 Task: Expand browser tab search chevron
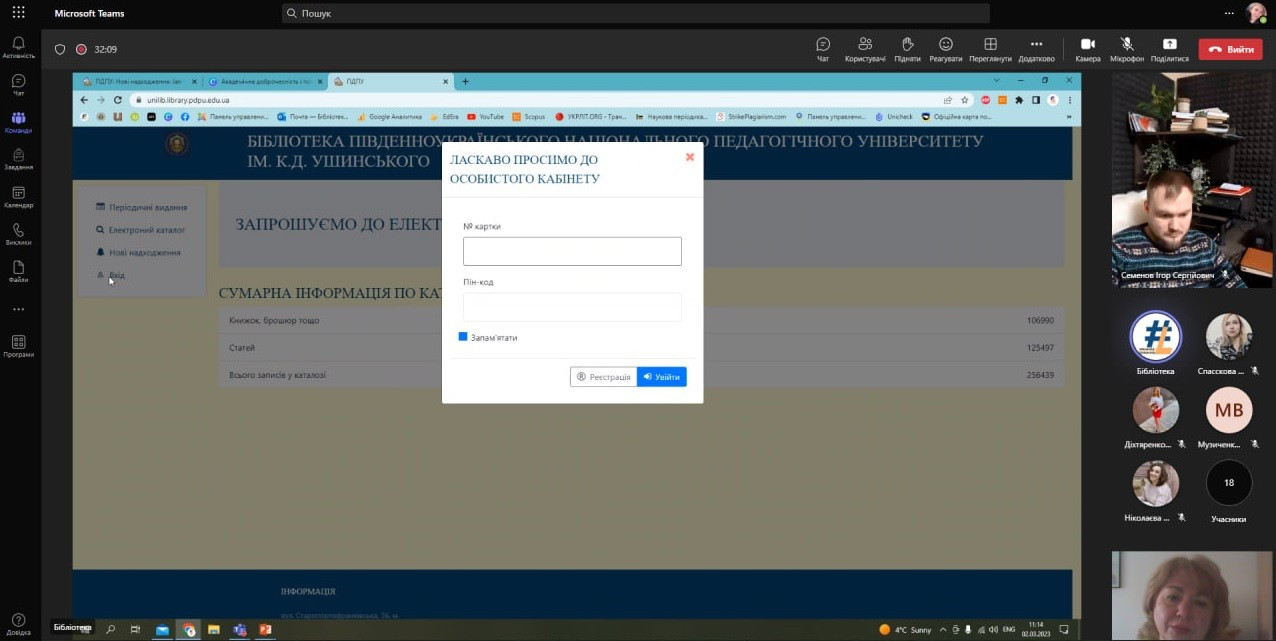coord(996,80)
